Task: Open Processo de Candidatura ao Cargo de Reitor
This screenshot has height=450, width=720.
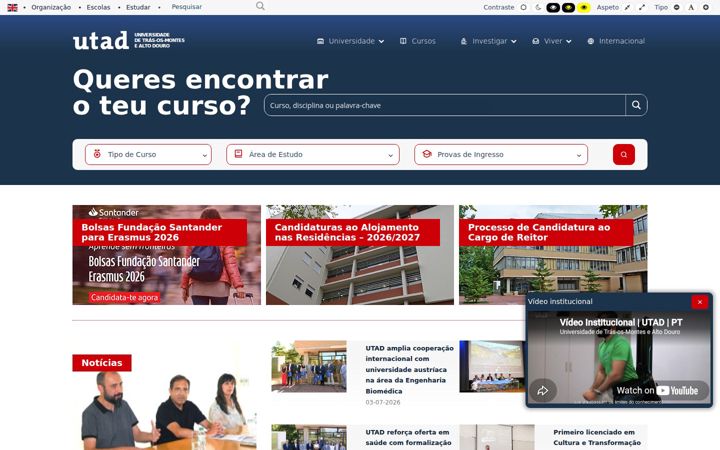Action: click(553, 255)
